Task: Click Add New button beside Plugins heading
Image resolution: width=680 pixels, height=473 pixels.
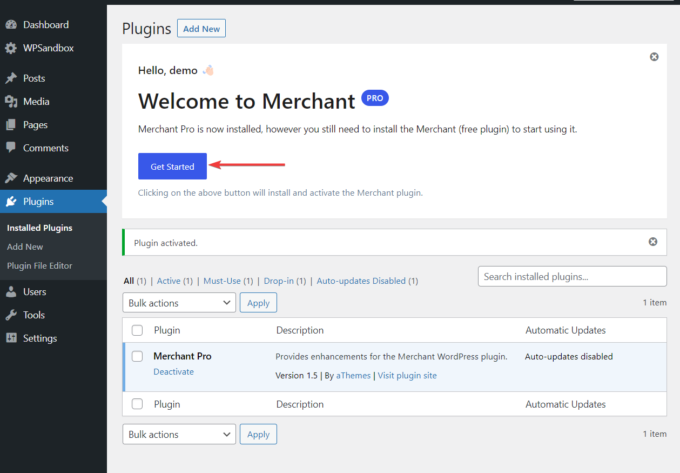Action: click(x=201, y=29)
